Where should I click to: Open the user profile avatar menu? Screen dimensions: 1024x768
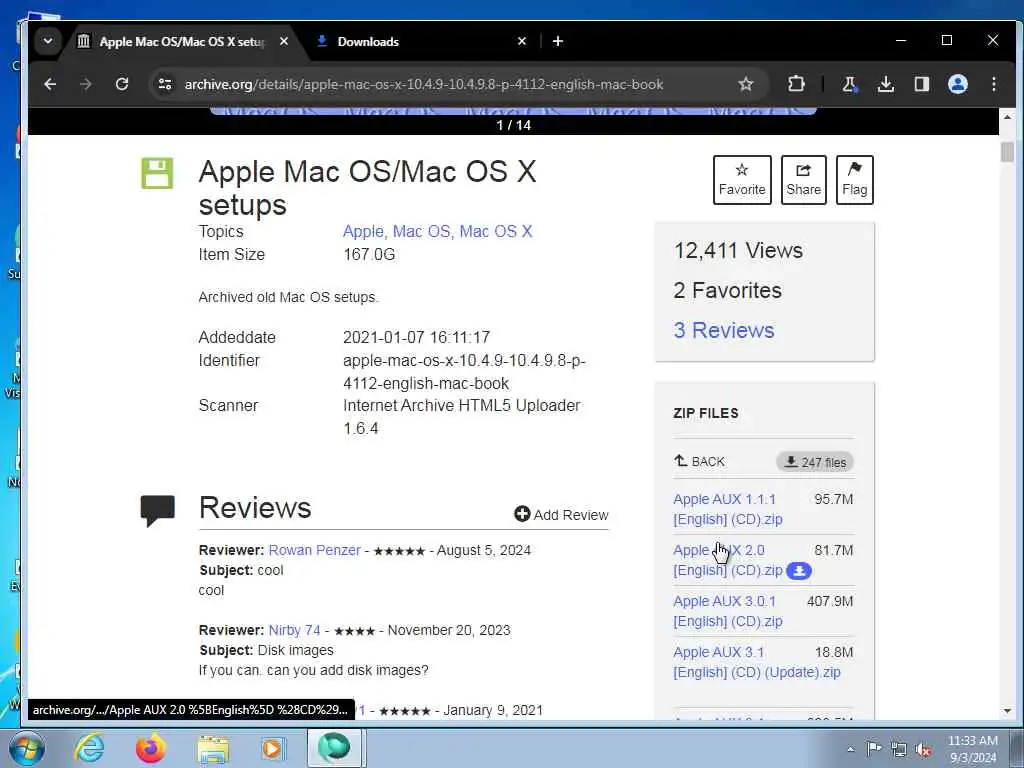tap(957, 84)
